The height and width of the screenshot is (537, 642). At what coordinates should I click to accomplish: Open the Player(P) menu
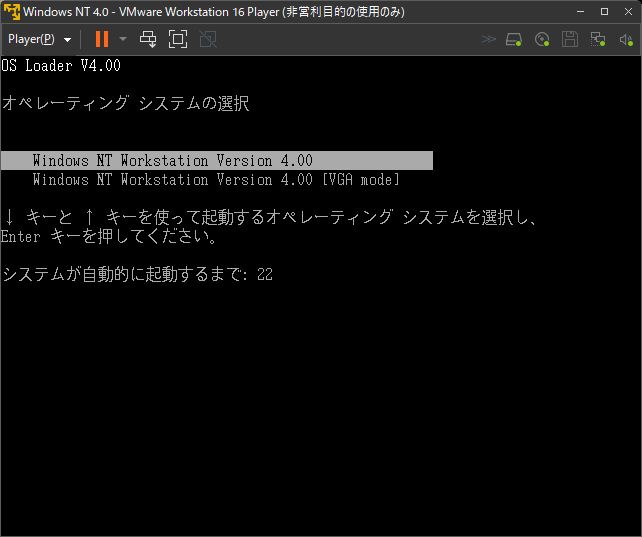click(x=39, y=39)
